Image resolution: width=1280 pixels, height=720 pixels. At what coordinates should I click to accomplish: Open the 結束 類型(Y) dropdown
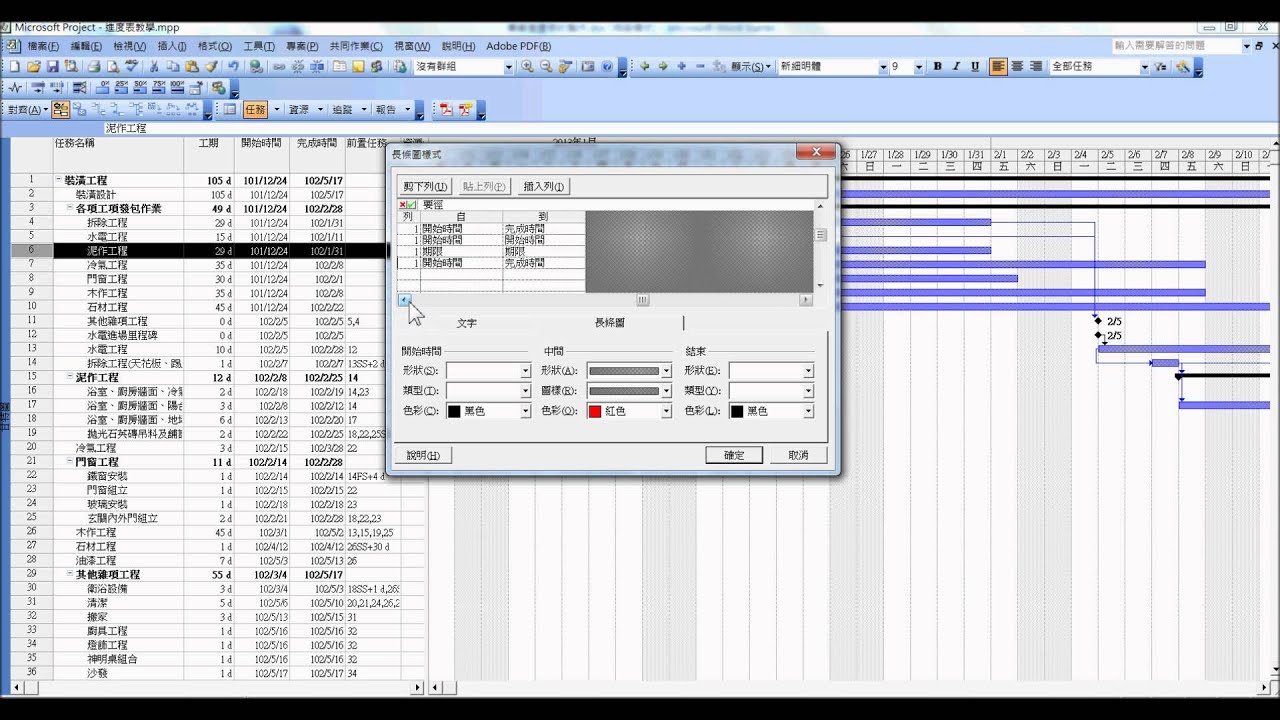(809, 391)
